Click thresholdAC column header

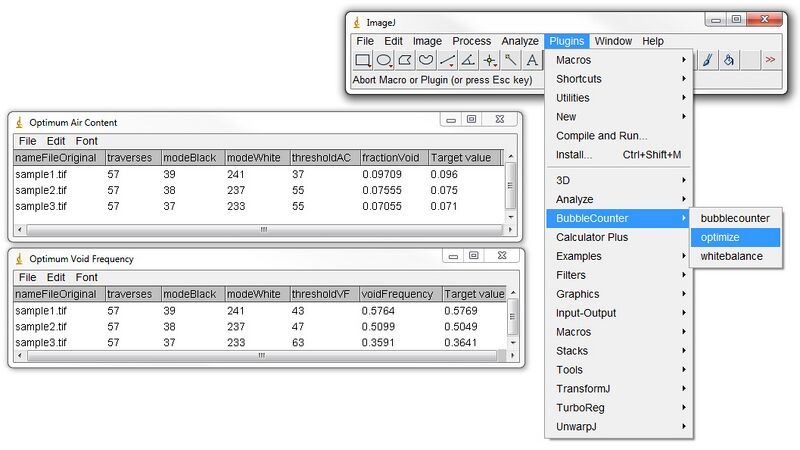click(x=324, y=158)
